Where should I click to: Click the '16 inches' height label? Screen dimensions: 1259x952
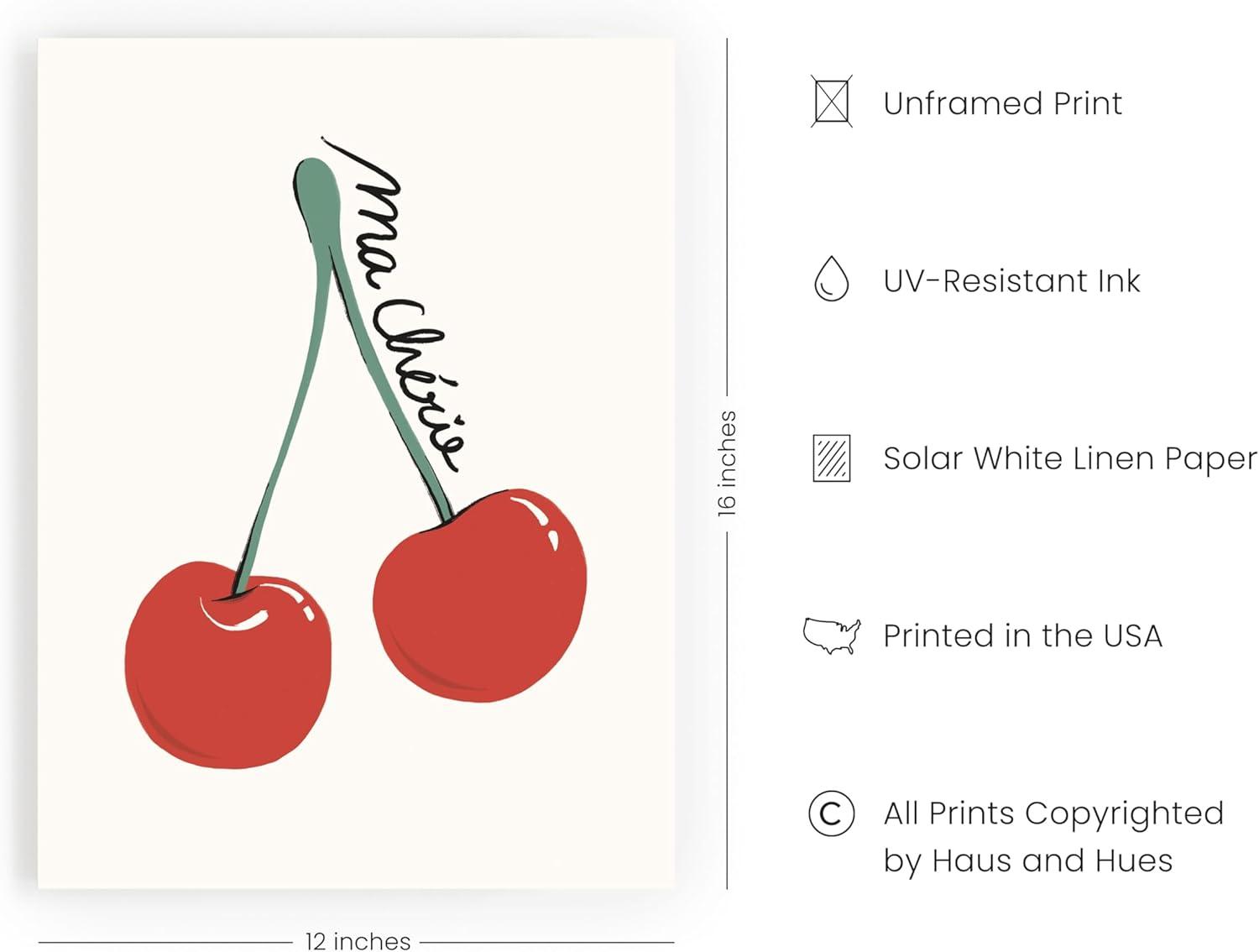pos(727,463)
